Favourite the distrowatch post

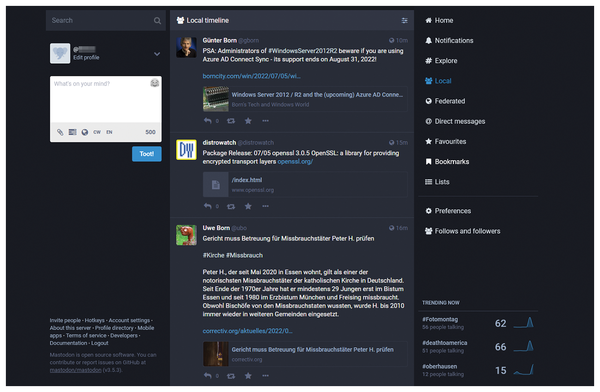pos(248,206)
